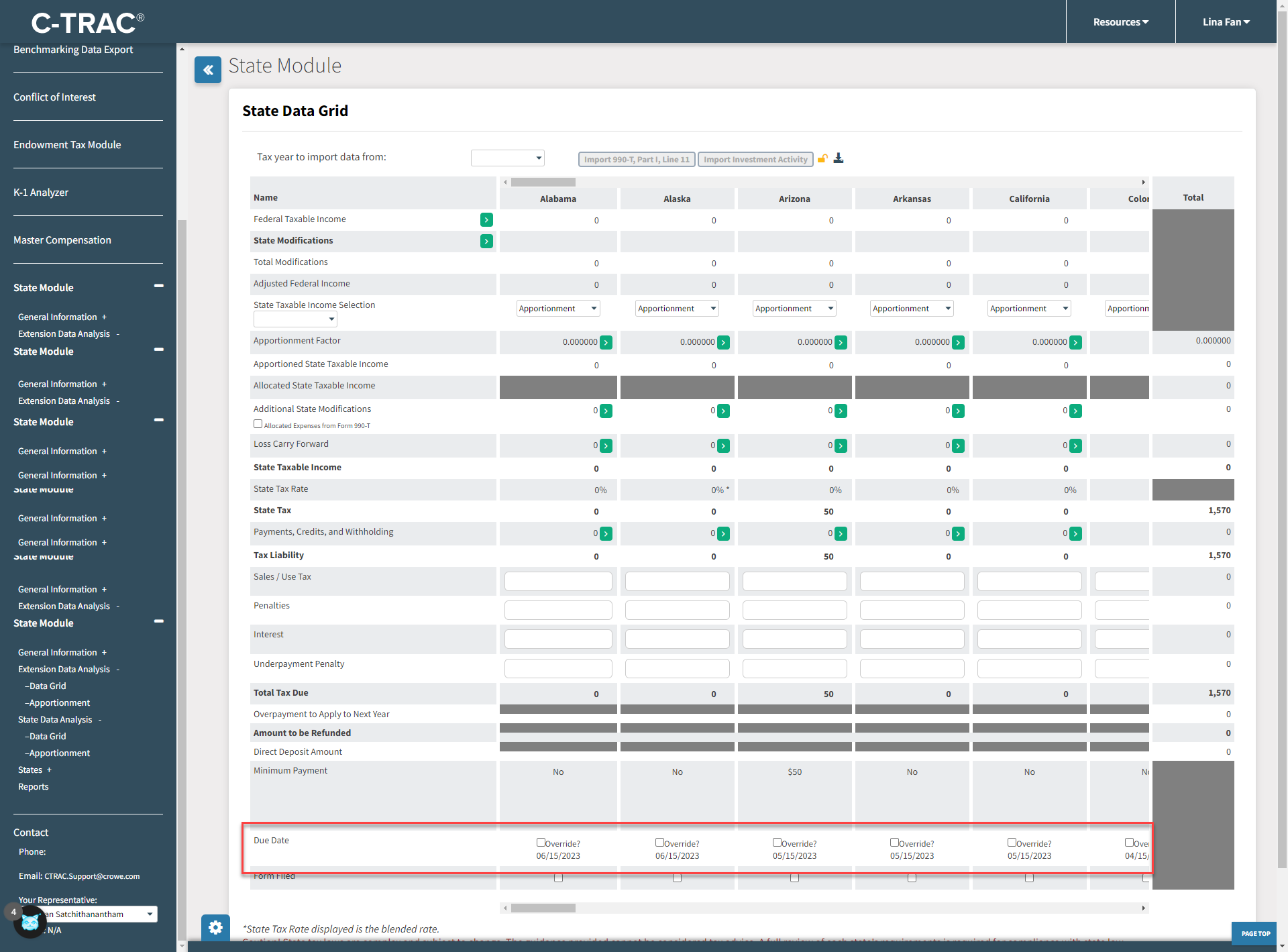Screen dimensions: 1288x952
Task: Click the download data icon
Action: [838, 158]
